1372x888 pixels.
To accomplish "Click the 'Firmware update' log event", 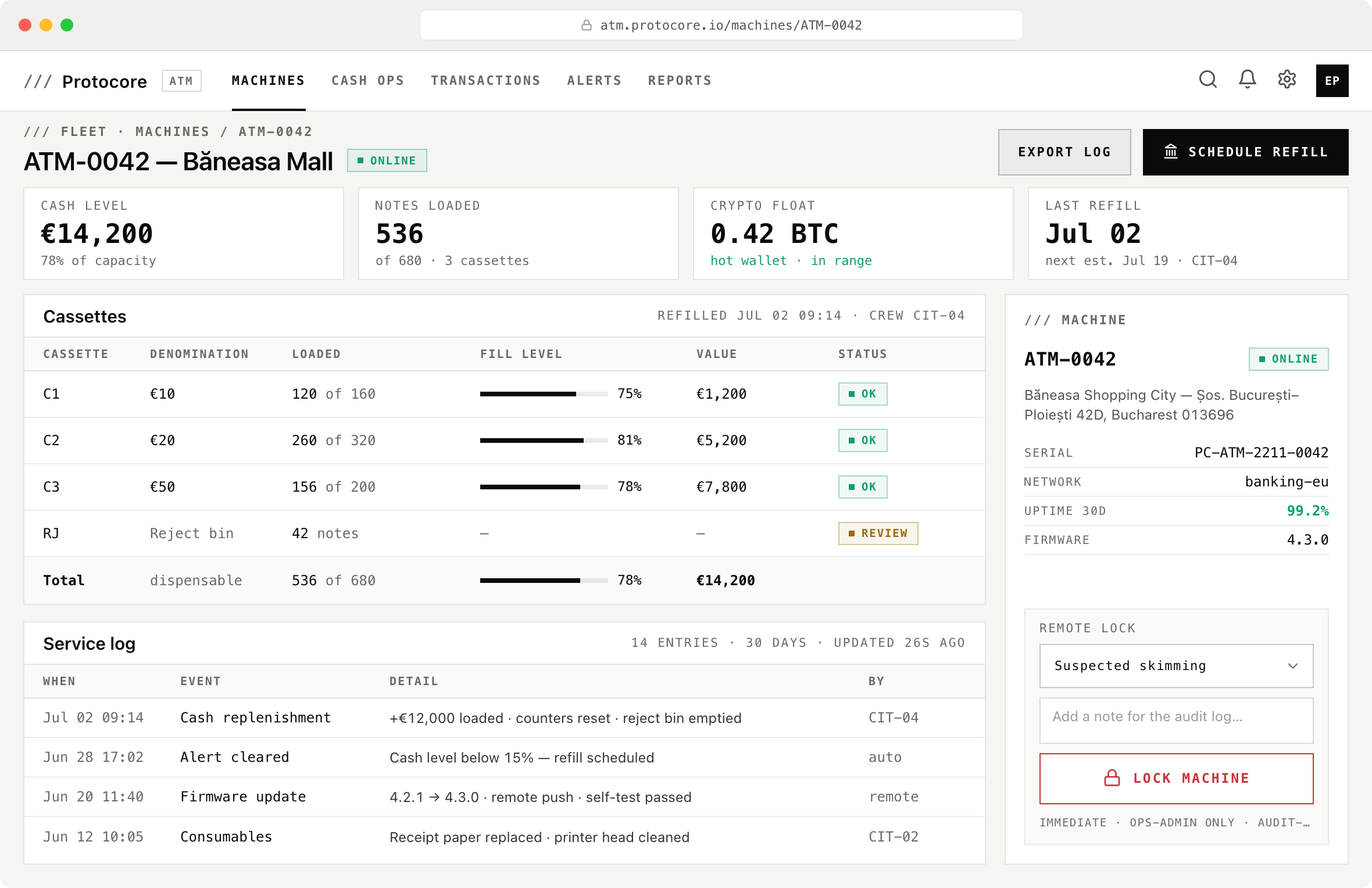I will pyautogui.click(x=243, y=797).
